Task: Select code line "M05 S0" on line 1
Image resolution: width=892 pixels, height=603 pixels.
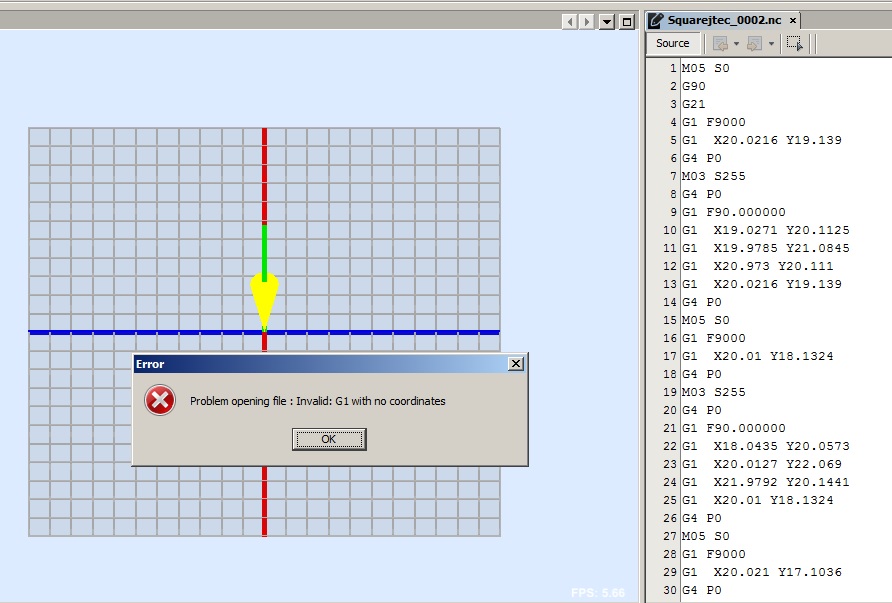Action: coord(705,68)
